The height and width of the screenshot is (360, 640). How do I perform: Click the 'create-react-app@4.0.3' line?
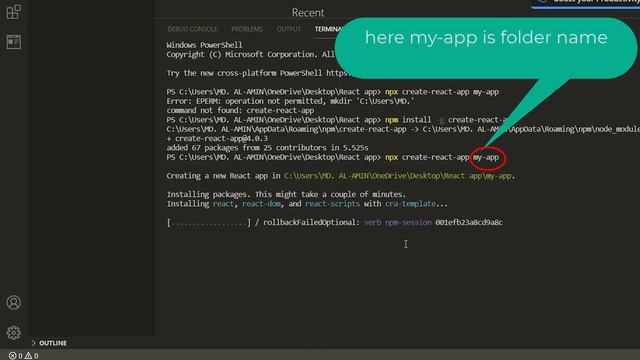pos(217,138)
